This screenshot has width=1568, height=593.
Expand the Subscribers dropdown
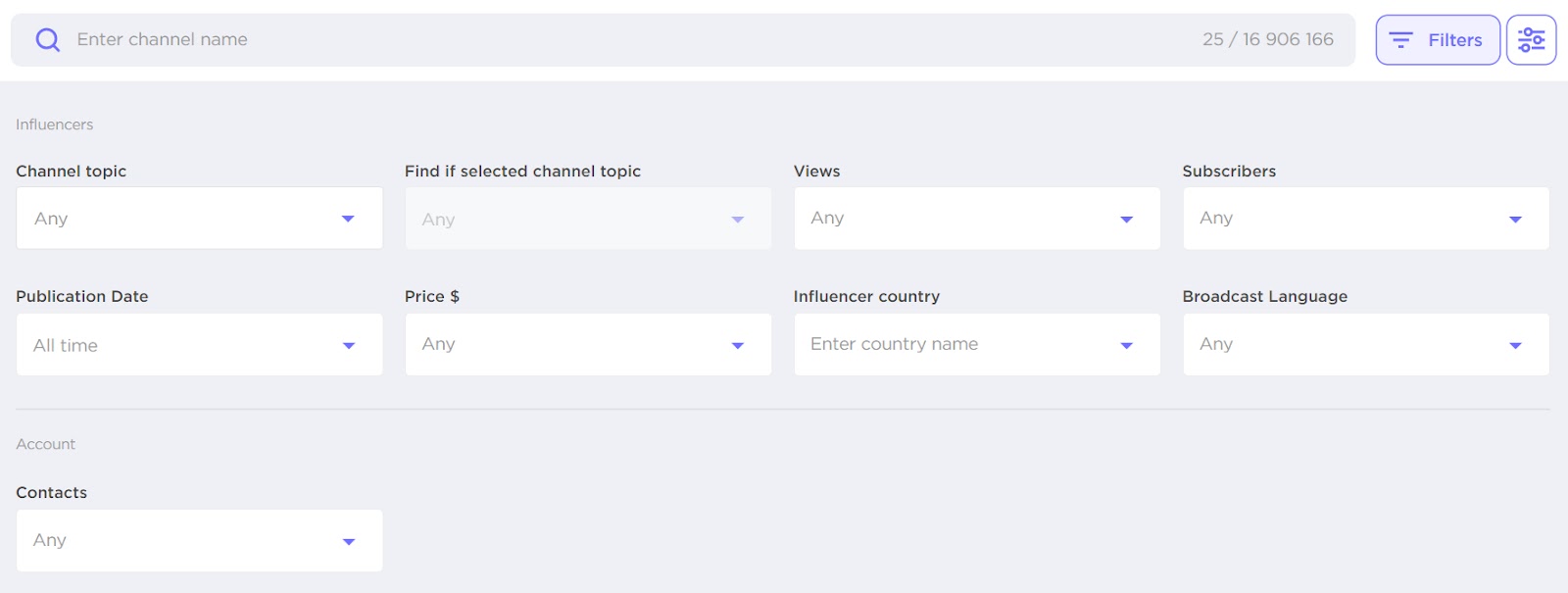[x=1366, y=218]
